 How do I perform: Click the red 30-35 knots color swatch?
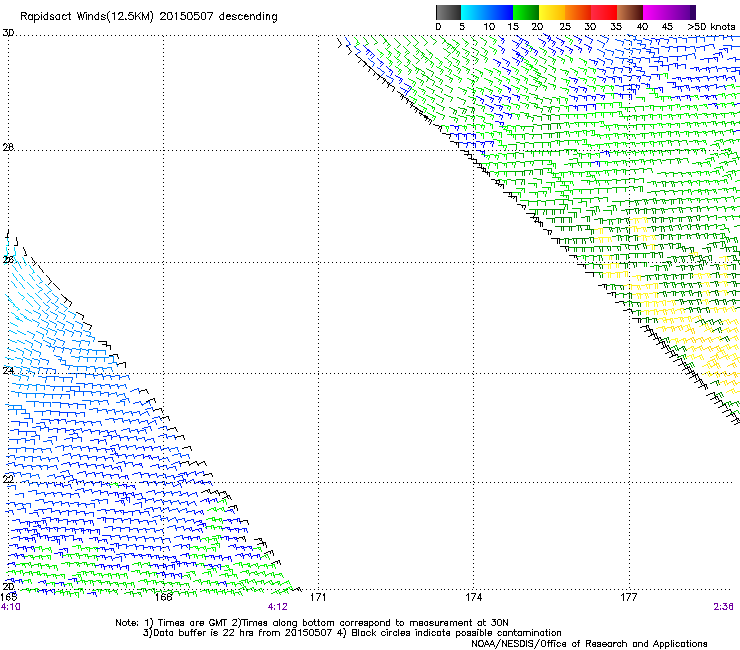604,12
